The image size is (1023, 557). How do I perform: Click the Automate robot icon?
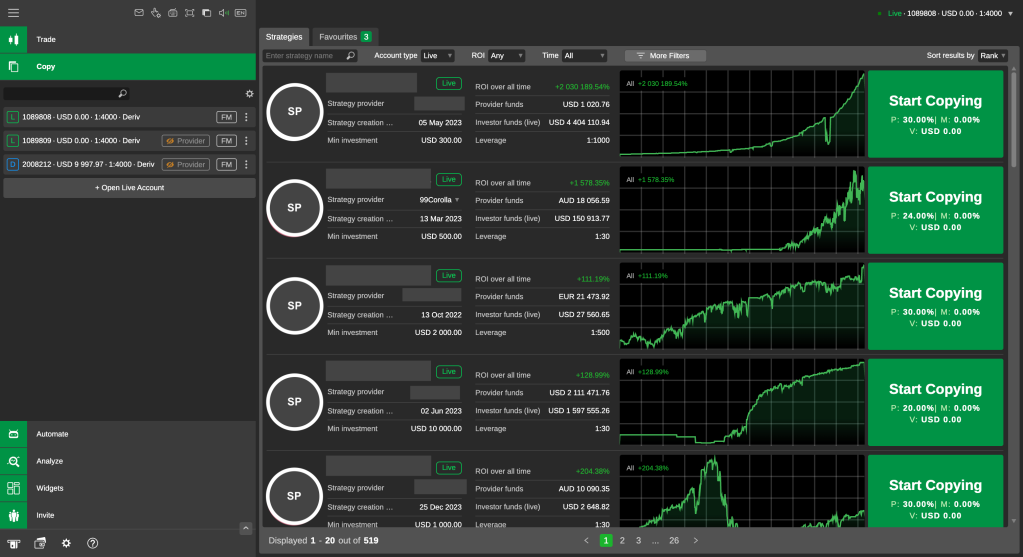13,434
